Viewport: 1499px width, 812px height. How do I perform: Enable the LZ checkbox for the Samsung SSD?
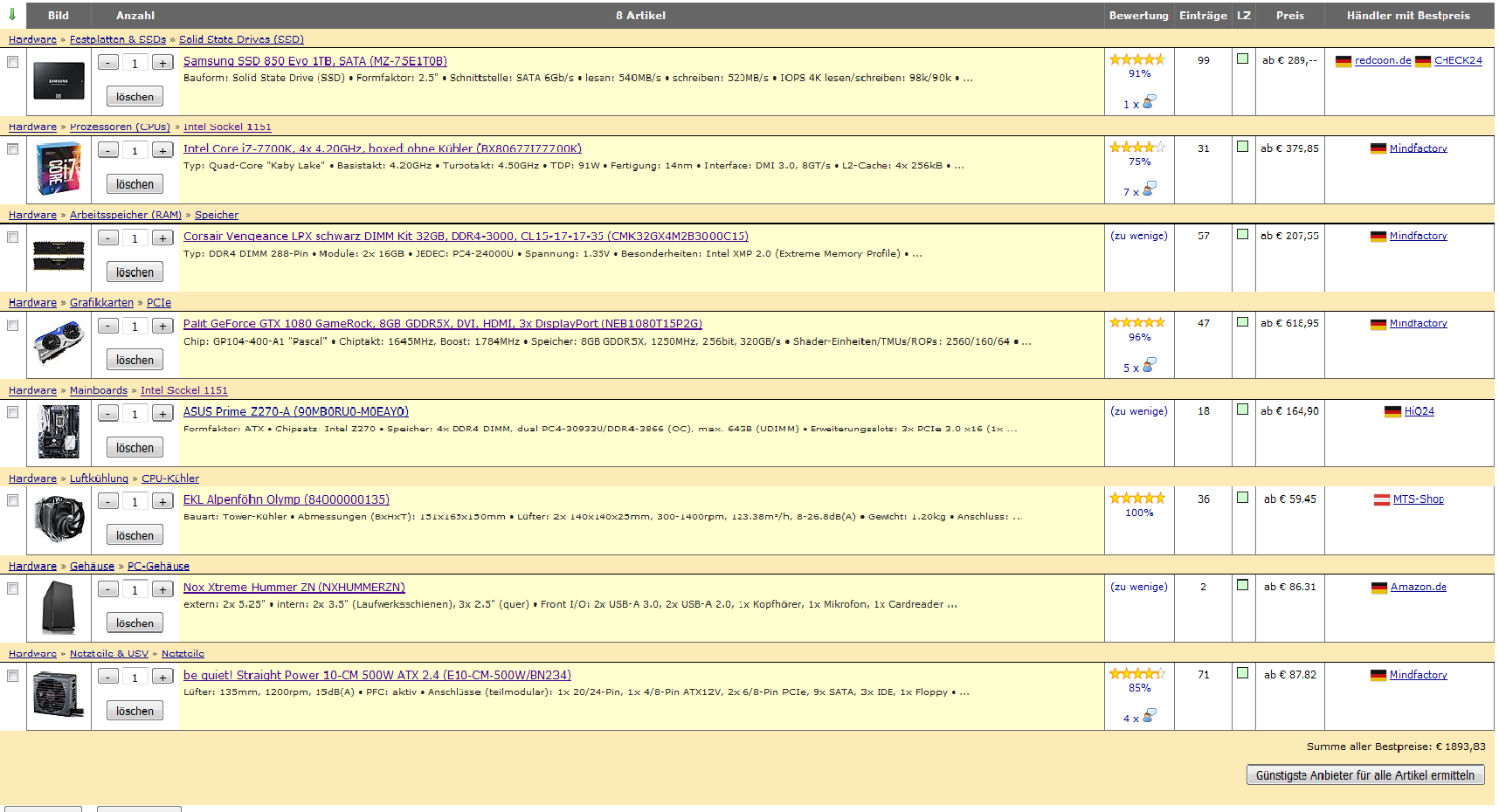[1242, 58]
